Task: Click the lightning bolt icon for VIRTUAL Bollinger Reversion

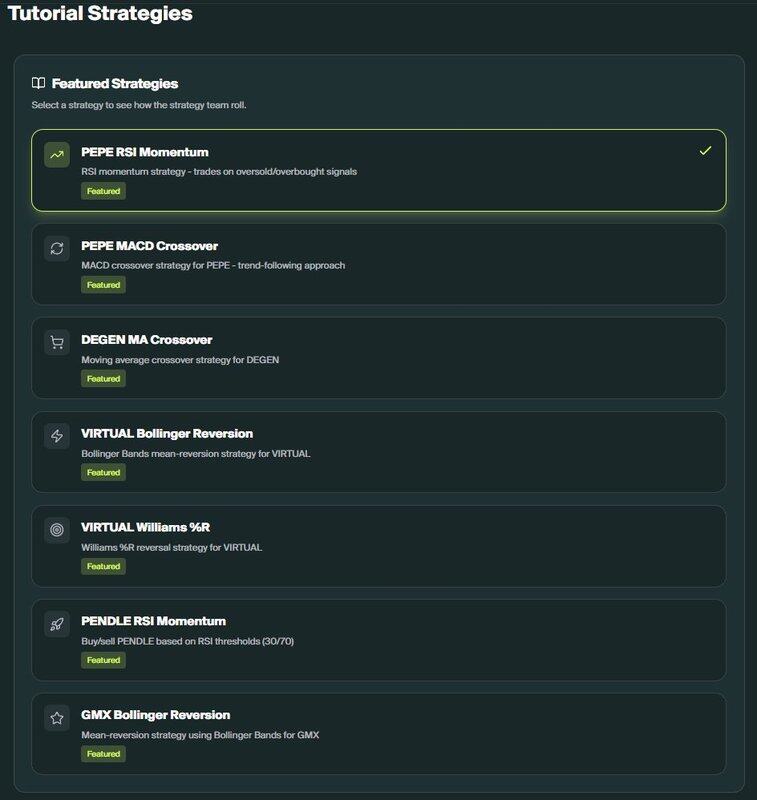Action: tap(57, 436)
